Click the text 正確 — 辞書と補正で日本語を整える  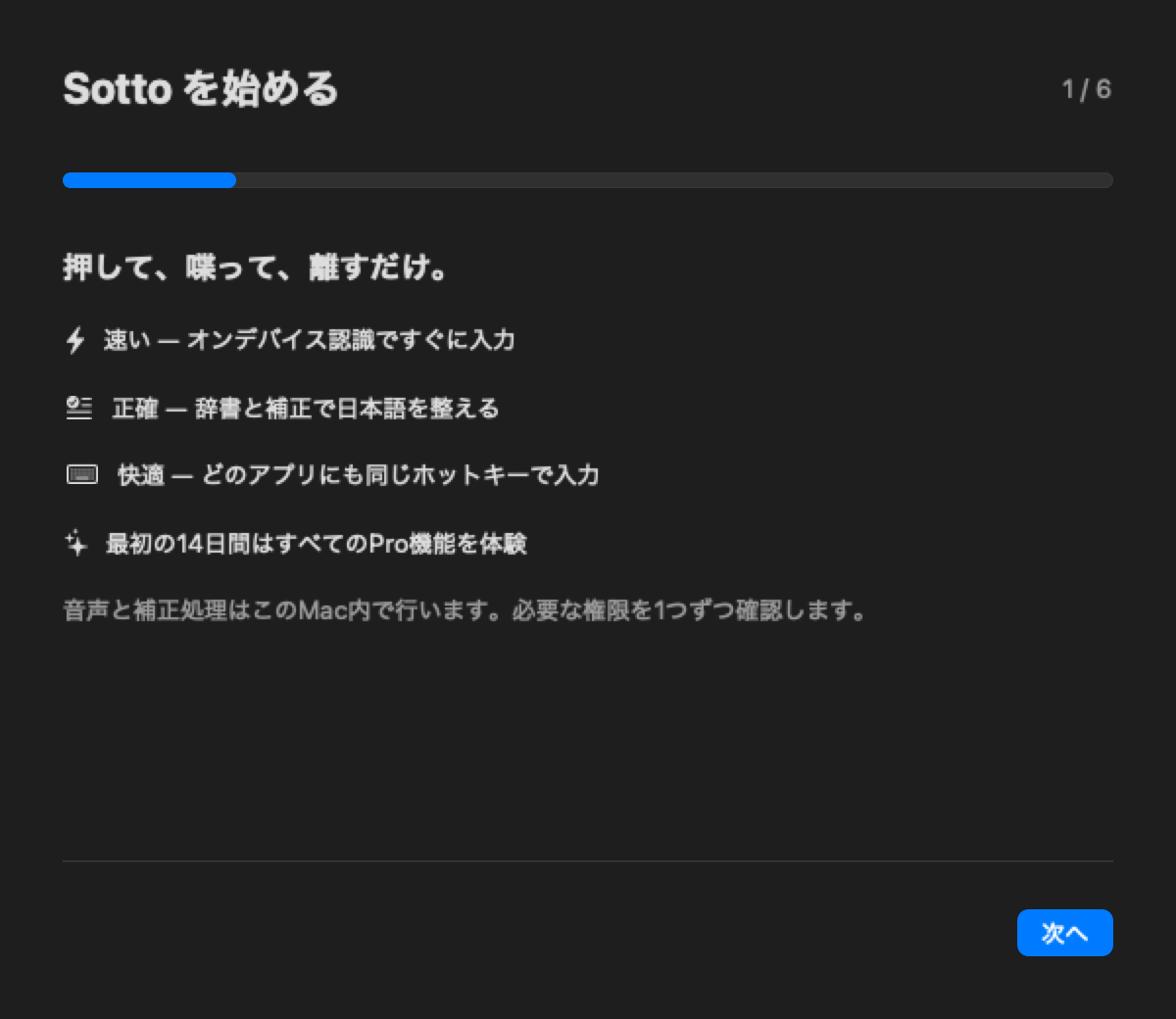click(x=306, y=408)
